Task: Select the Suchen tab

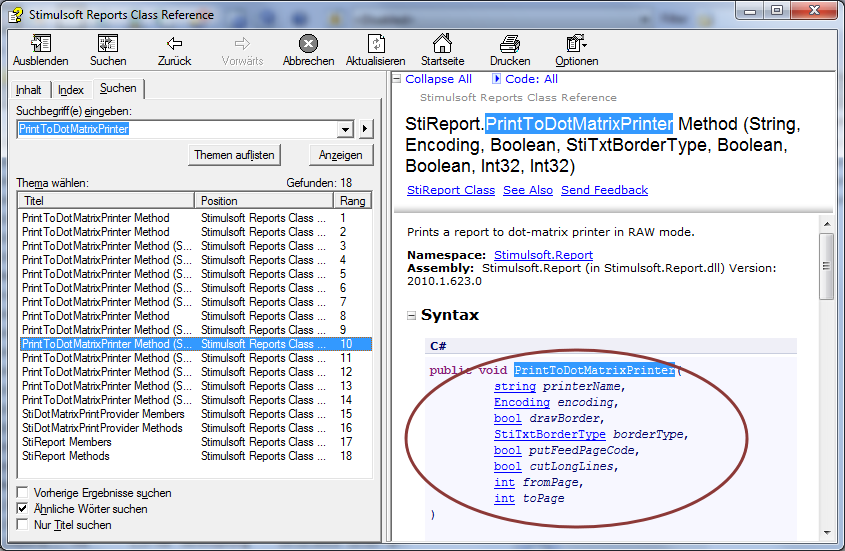Action: click(119, 88)
